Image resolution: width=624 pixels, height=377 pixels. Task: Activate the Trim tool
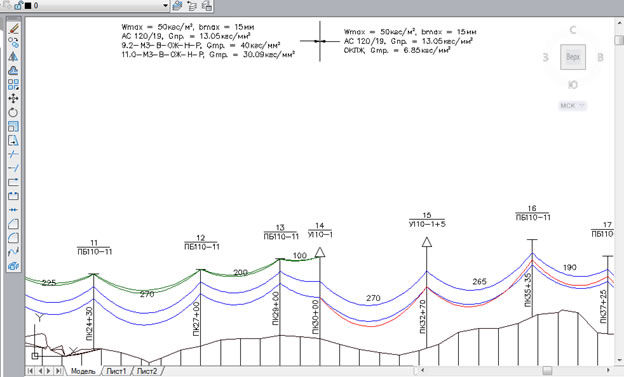coord(13,154)
